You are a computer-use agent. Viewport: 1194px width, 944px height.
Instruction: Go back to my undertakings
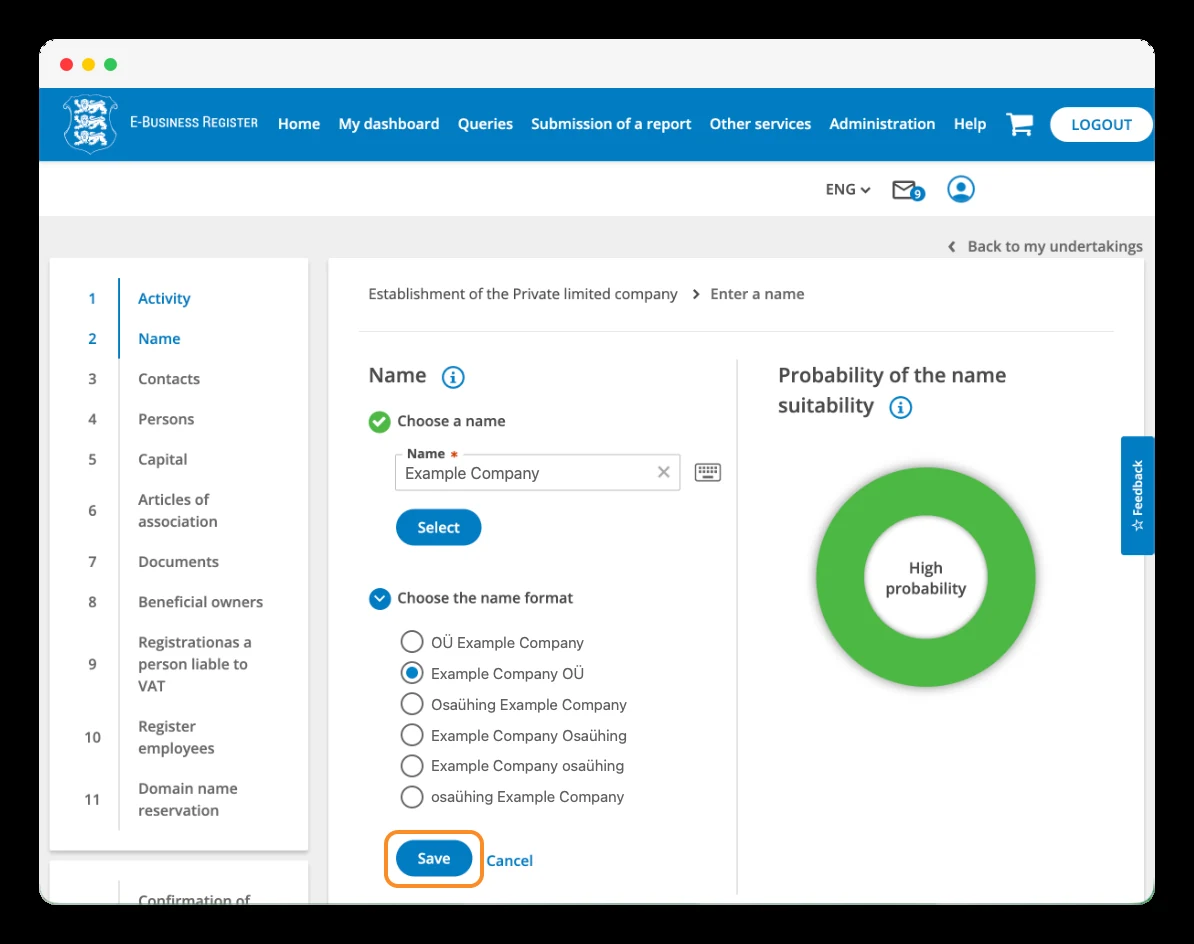coord(1045,247)
